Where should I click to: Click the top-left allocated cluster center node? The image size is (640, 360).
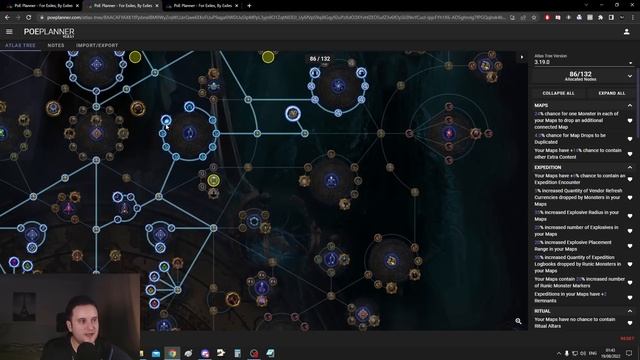(x=97, y=64)
